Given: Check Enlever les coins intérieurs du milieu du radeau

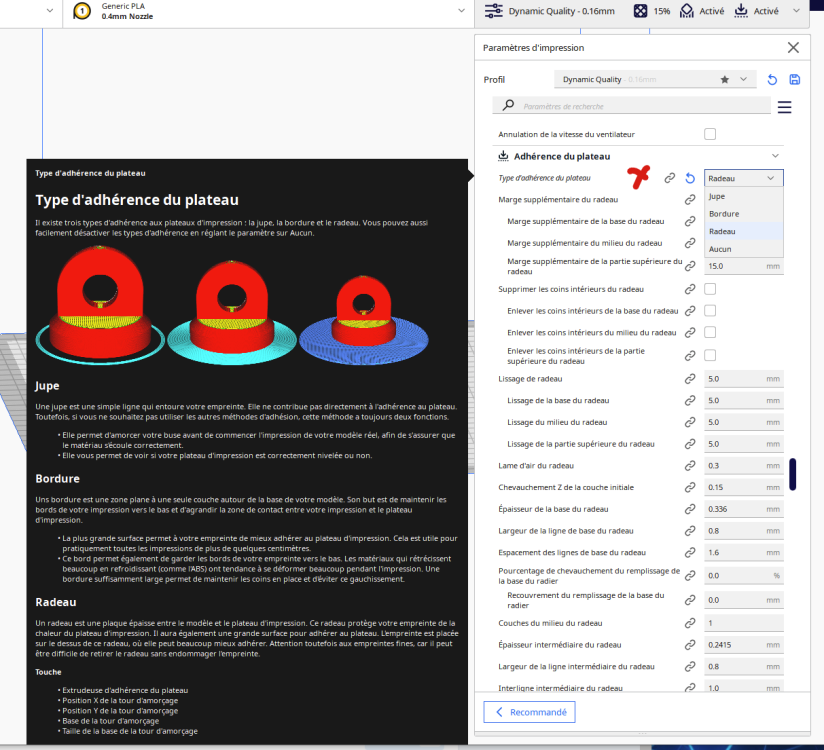Looking at the screenshot, I should [x=710, y=332].
